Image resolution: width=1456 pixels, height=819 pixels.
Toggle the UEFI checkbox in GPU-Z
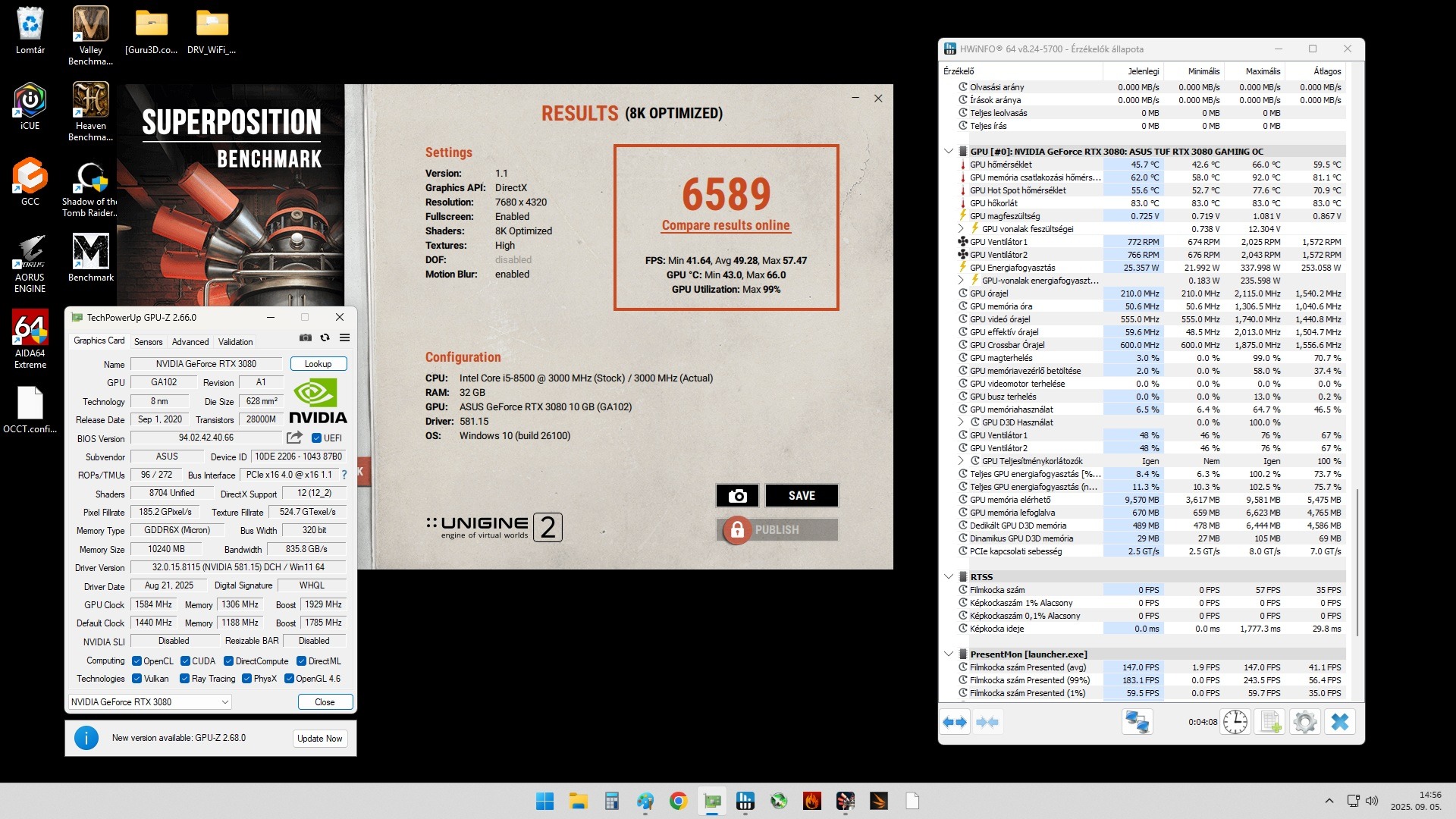[317, 438]
